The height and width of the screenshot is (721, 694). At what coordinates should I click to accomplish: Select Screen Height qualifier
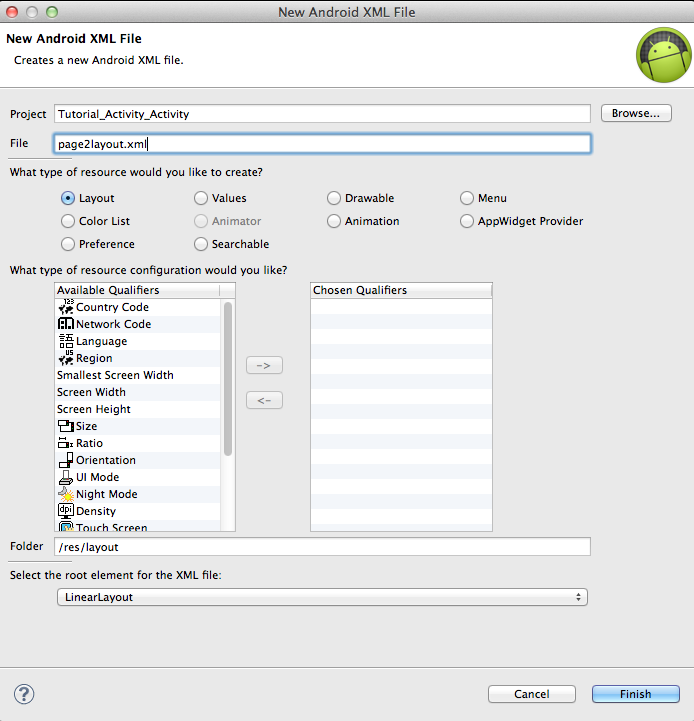pyautogui.click(x=94, y=409)
